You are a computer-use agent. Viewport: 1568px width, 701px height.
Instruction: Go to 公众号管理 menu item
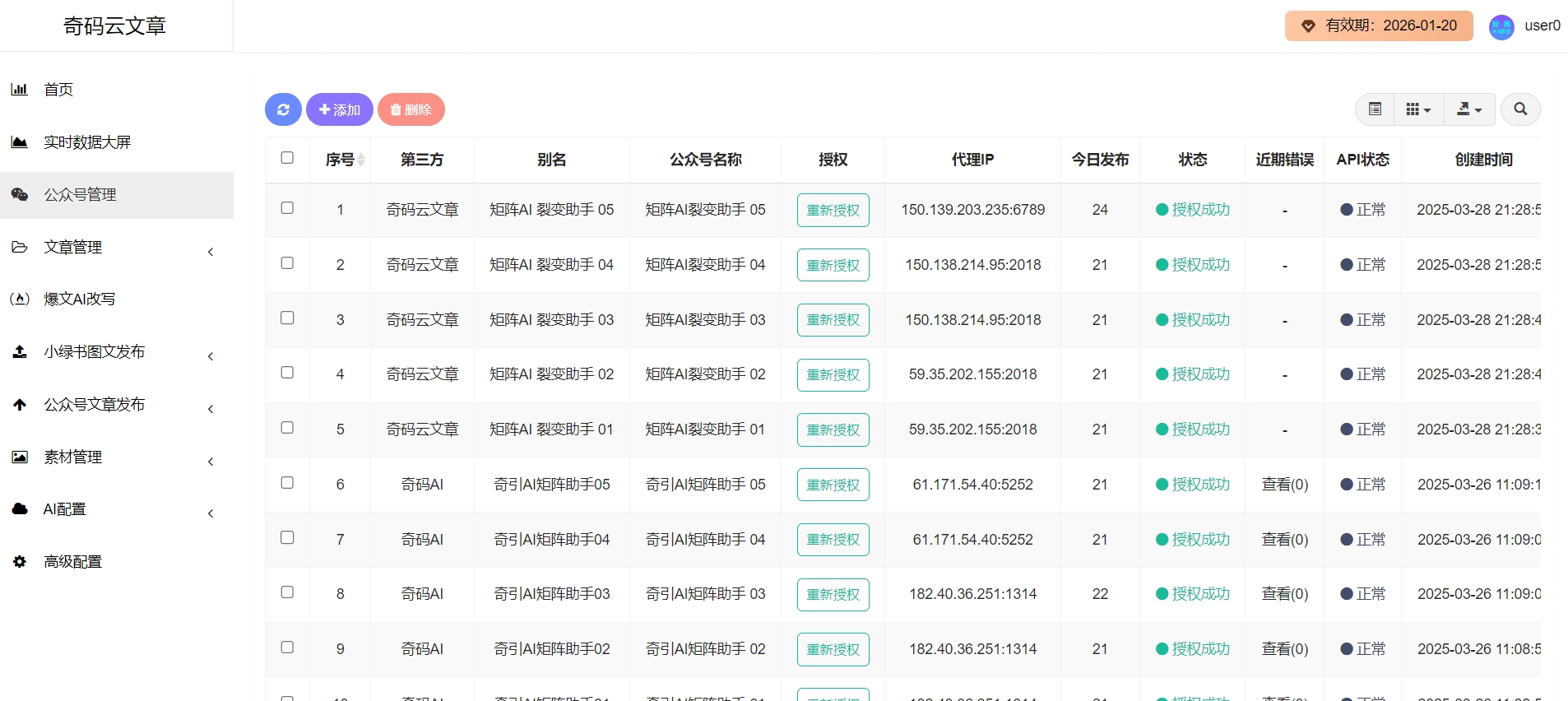(x=80, y=195)
